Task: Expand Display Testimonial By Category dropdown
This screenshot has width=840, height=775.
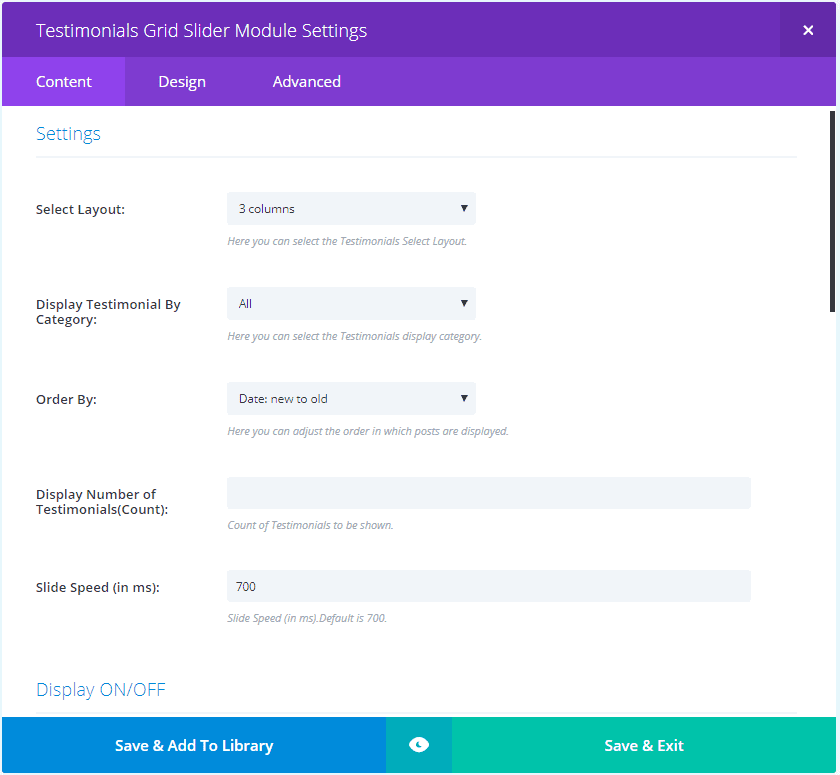Action: (351, 304)
